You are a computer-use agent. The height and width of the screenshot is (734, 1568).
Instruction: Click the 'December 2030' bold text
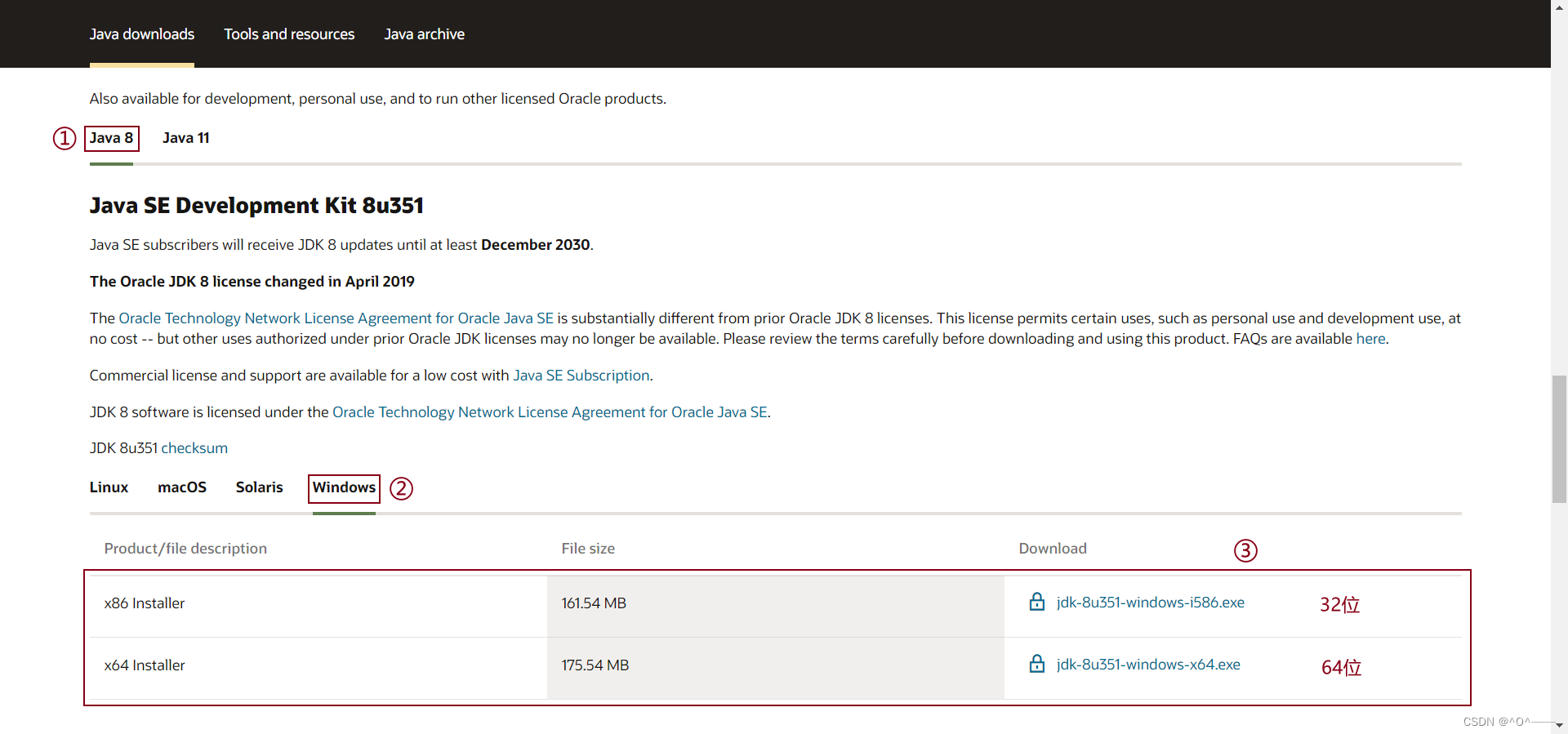[536, 245]
